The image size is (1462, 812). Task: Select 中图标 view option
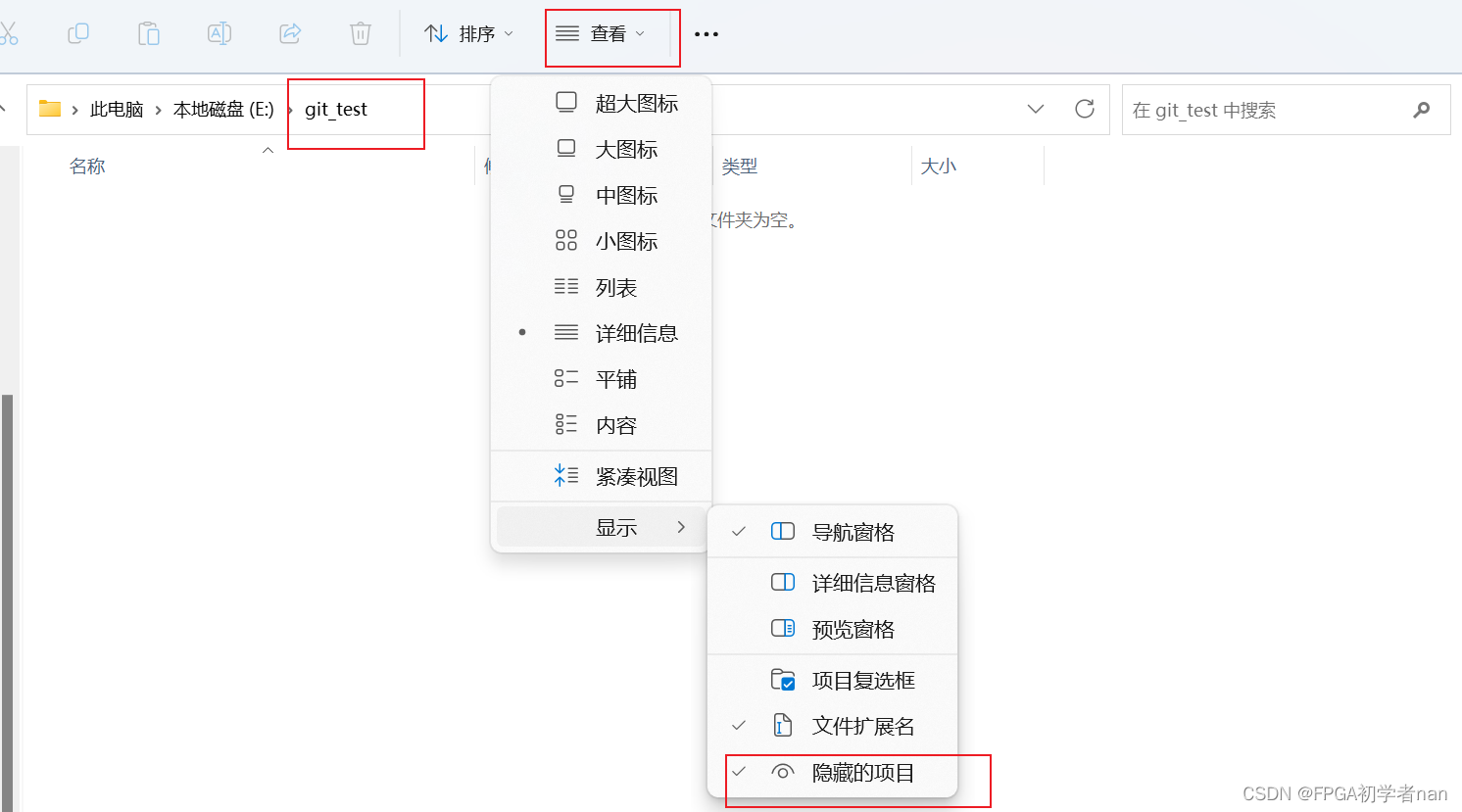pyautogui.click(x=601, y=195)
